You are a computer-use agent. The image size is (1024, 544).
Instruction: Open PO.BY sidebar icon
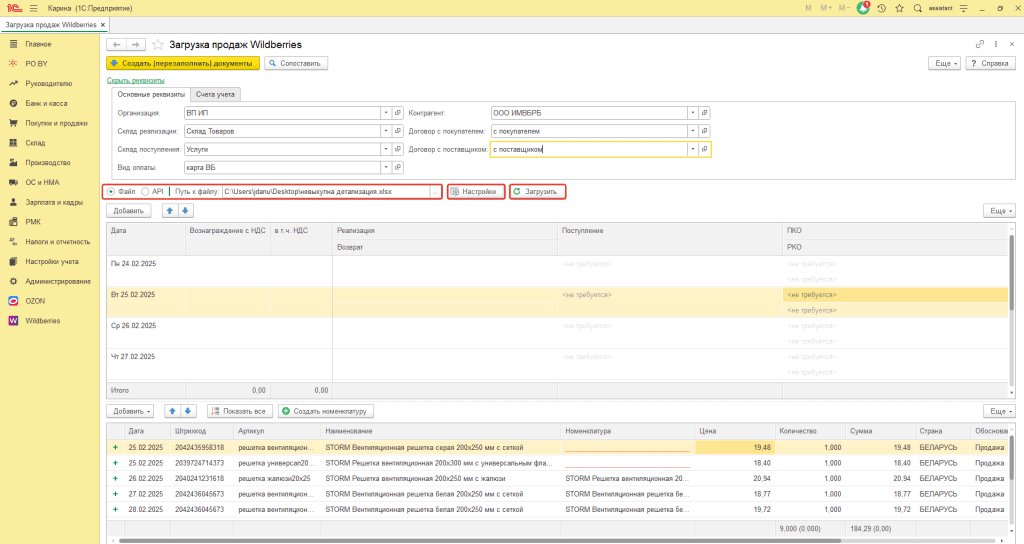13,63
